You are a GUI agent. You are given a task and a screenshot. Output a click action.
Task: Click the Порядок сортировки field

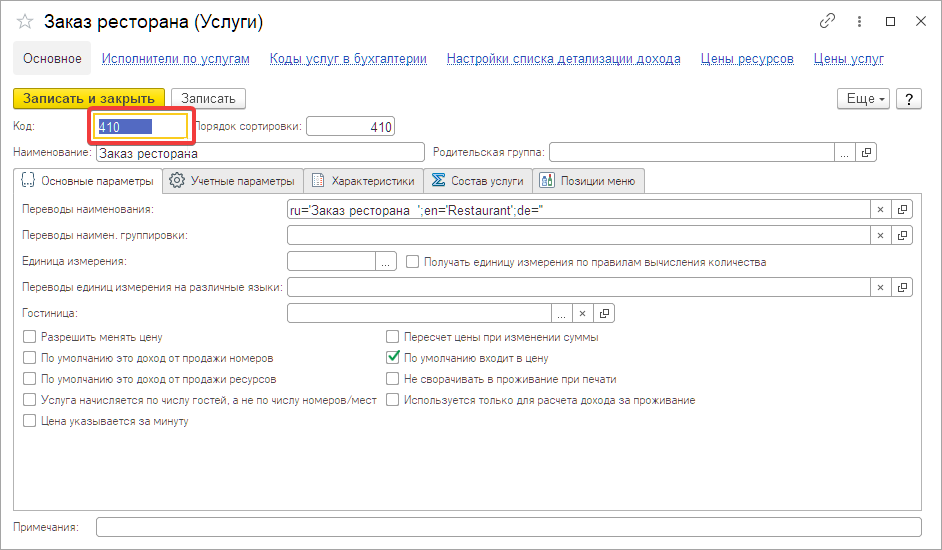(x=350, y=127)
